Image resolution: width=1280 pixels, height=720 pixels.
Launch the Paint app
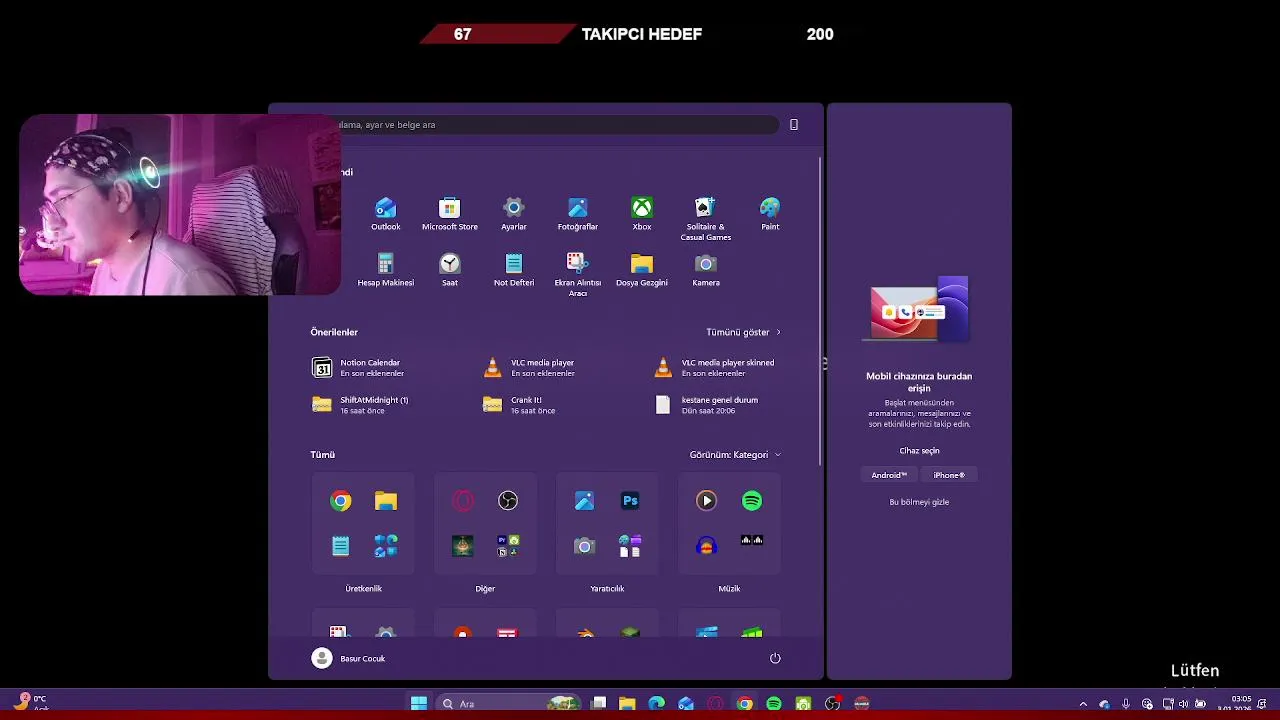pos(770,214)
